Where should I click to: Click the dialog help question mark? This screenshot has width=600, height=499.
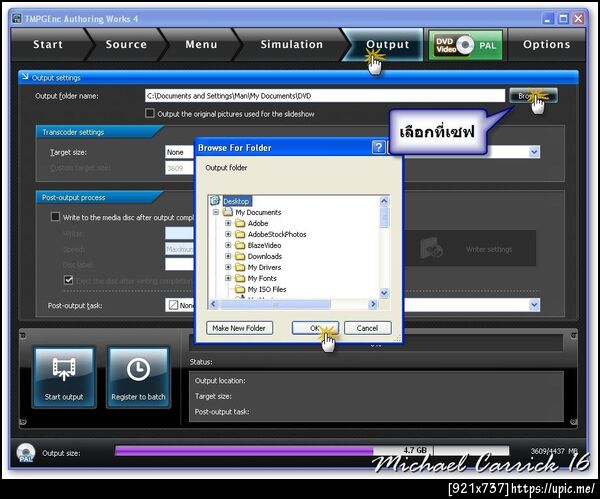pyautogui.click(x=378, y=147)
